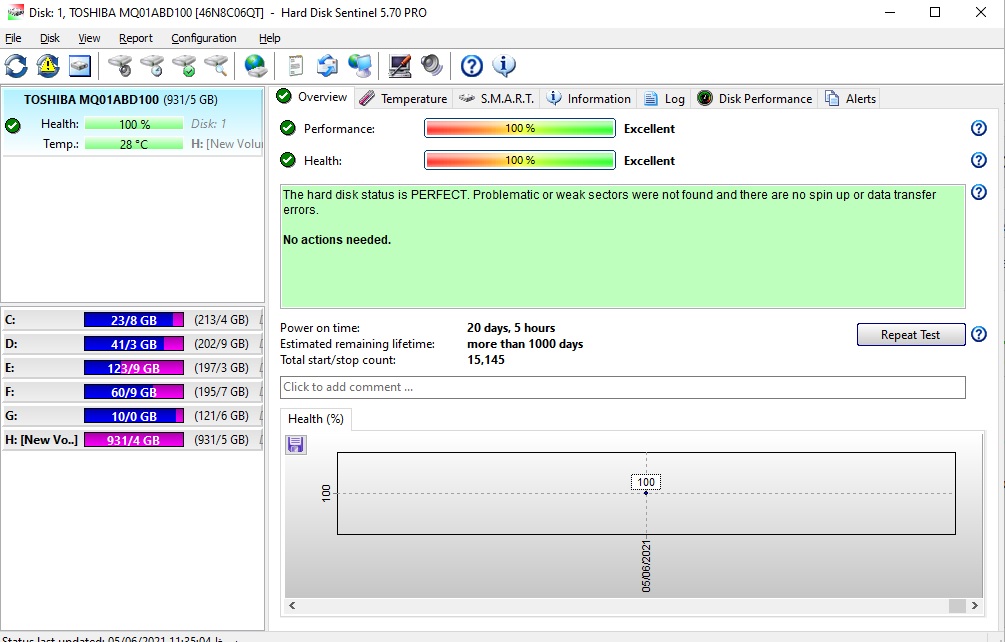1005x642 pixels.
Task: Select the G: partition row
Action: point(133,416)
